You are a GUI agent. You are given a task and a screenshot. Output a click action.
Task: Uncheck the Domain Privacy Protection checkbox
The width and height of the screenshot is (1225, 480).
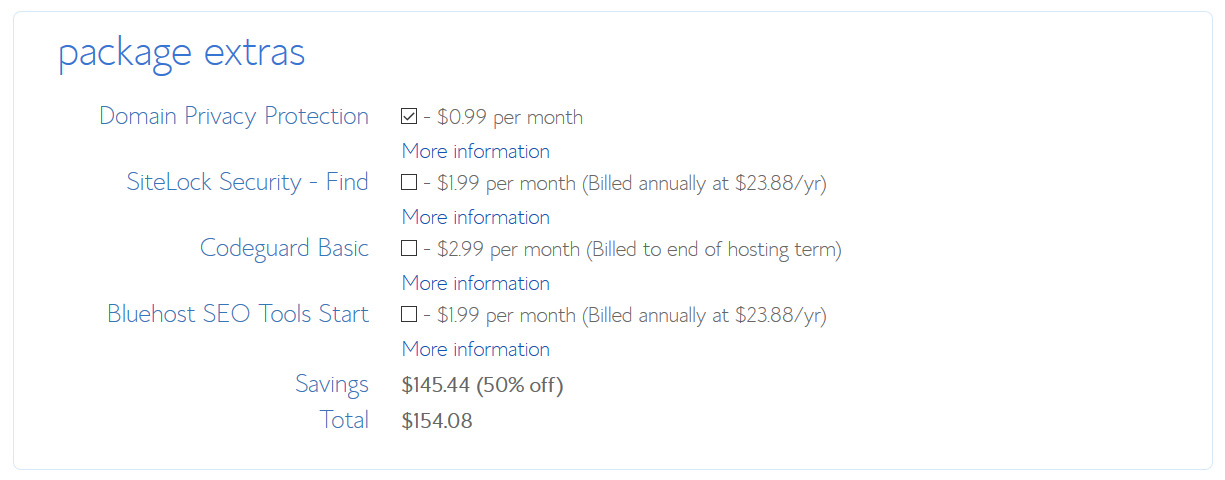pyautogui.click(x=409, y=117)
